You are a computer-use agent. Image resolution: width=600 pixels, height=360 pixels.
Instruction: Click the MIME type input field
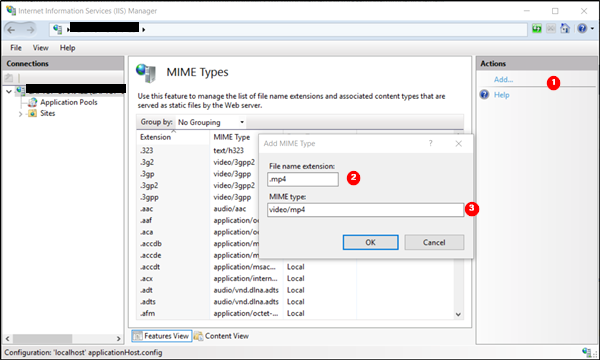click(x=365, y=210)
